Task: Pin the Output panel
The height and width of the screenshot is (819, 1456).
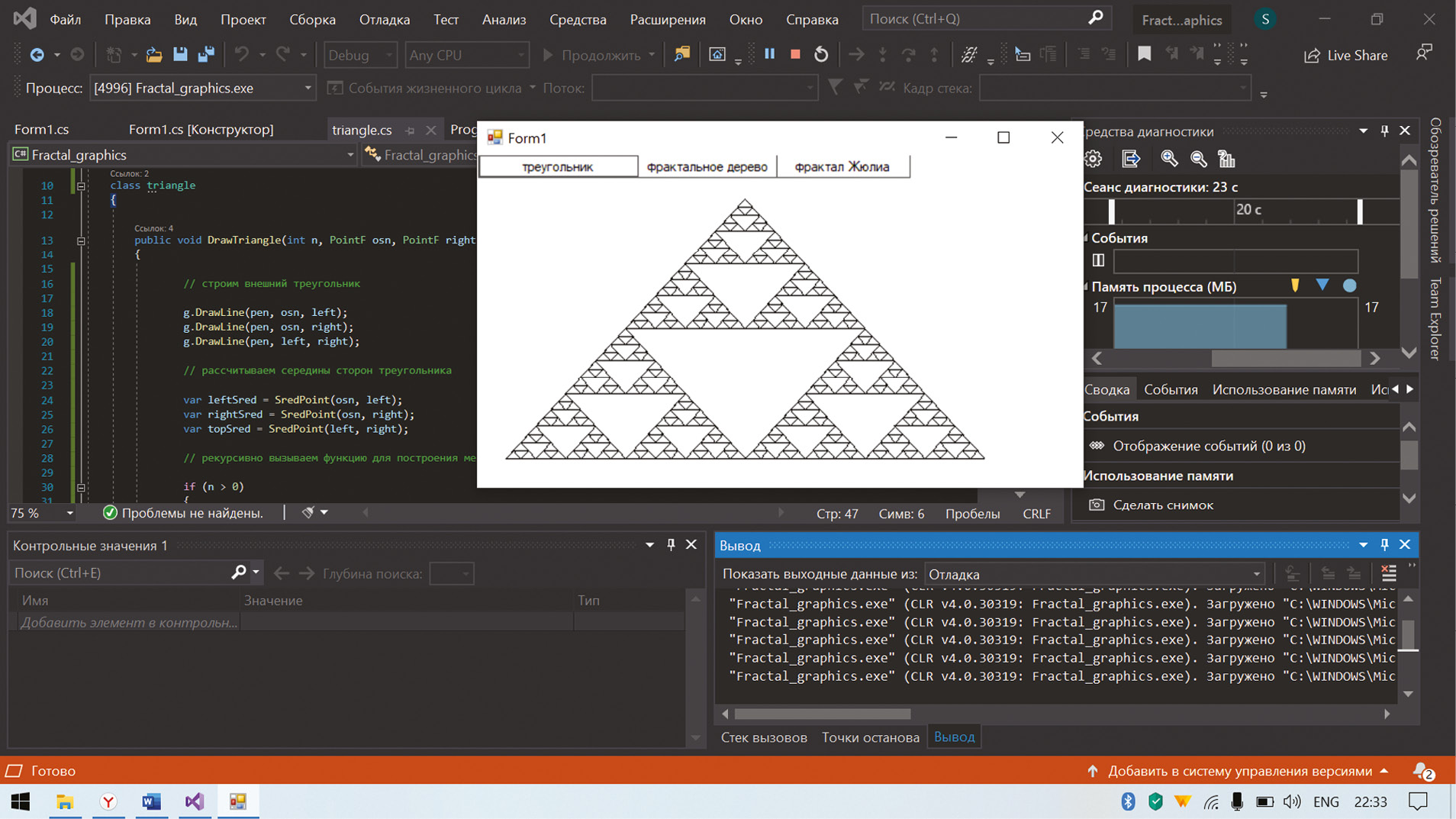Action: pos(1384,545)
